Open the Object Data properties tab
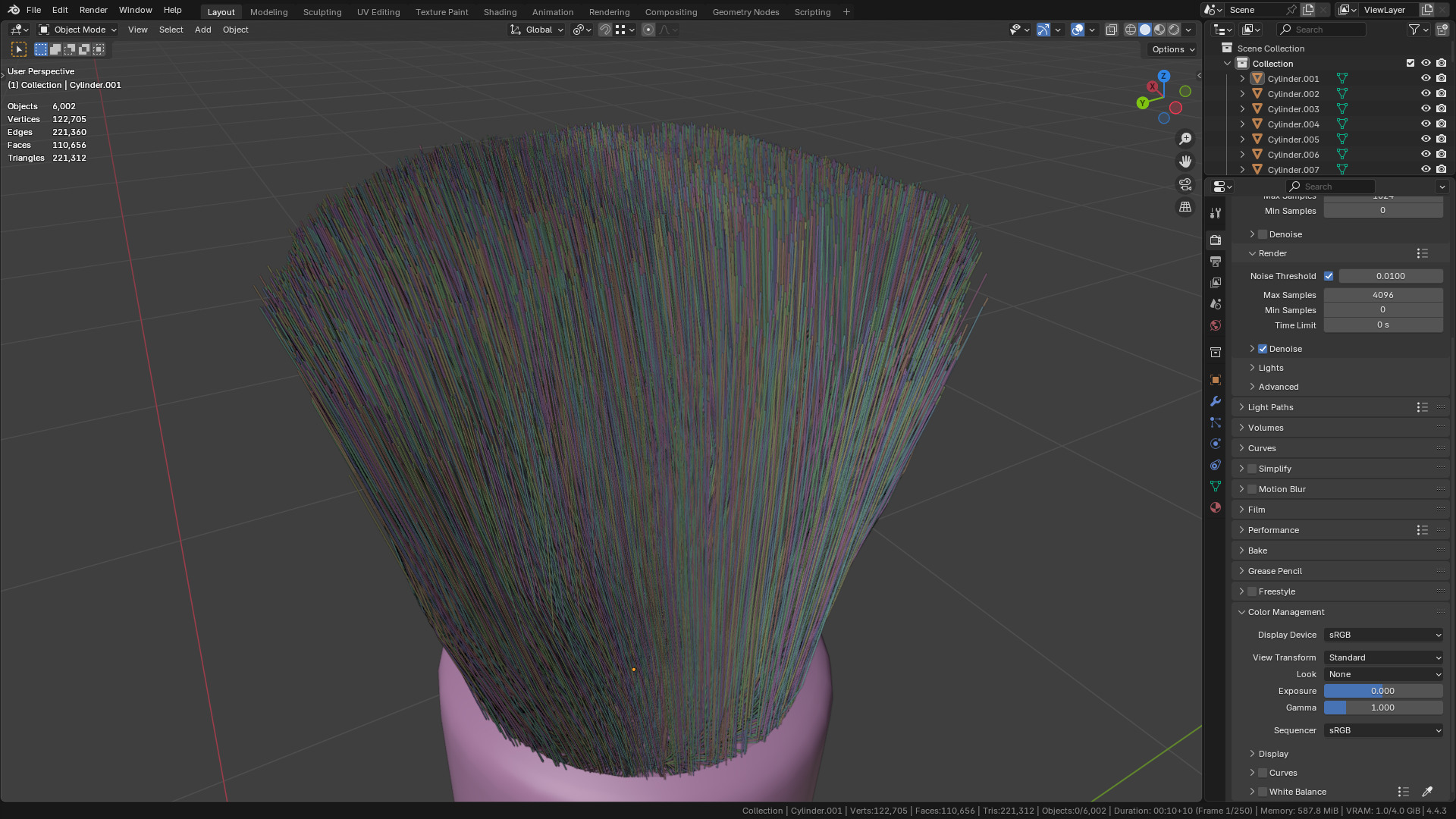1456x819 pixels. 1216,486
